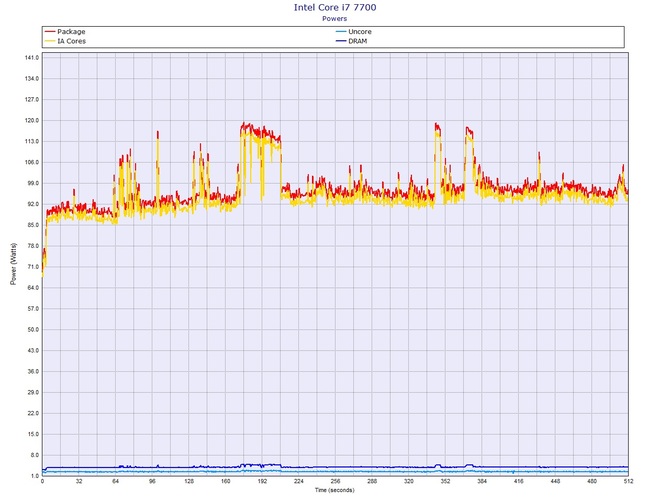The image size is (670, 502).
Task: Click the 8.0 y-axis value
Action: coord(34,455)
